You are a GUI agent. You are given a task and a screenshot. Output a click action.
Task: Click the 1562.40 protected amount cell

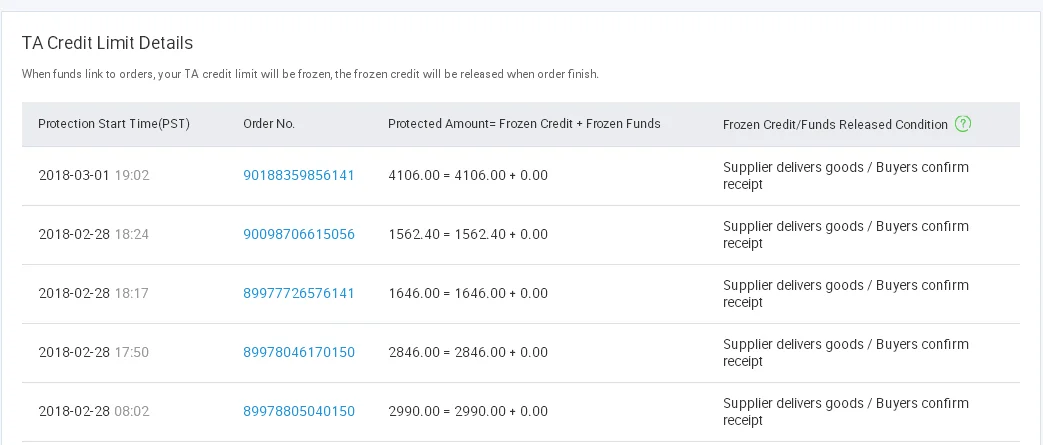coord(467,235)
